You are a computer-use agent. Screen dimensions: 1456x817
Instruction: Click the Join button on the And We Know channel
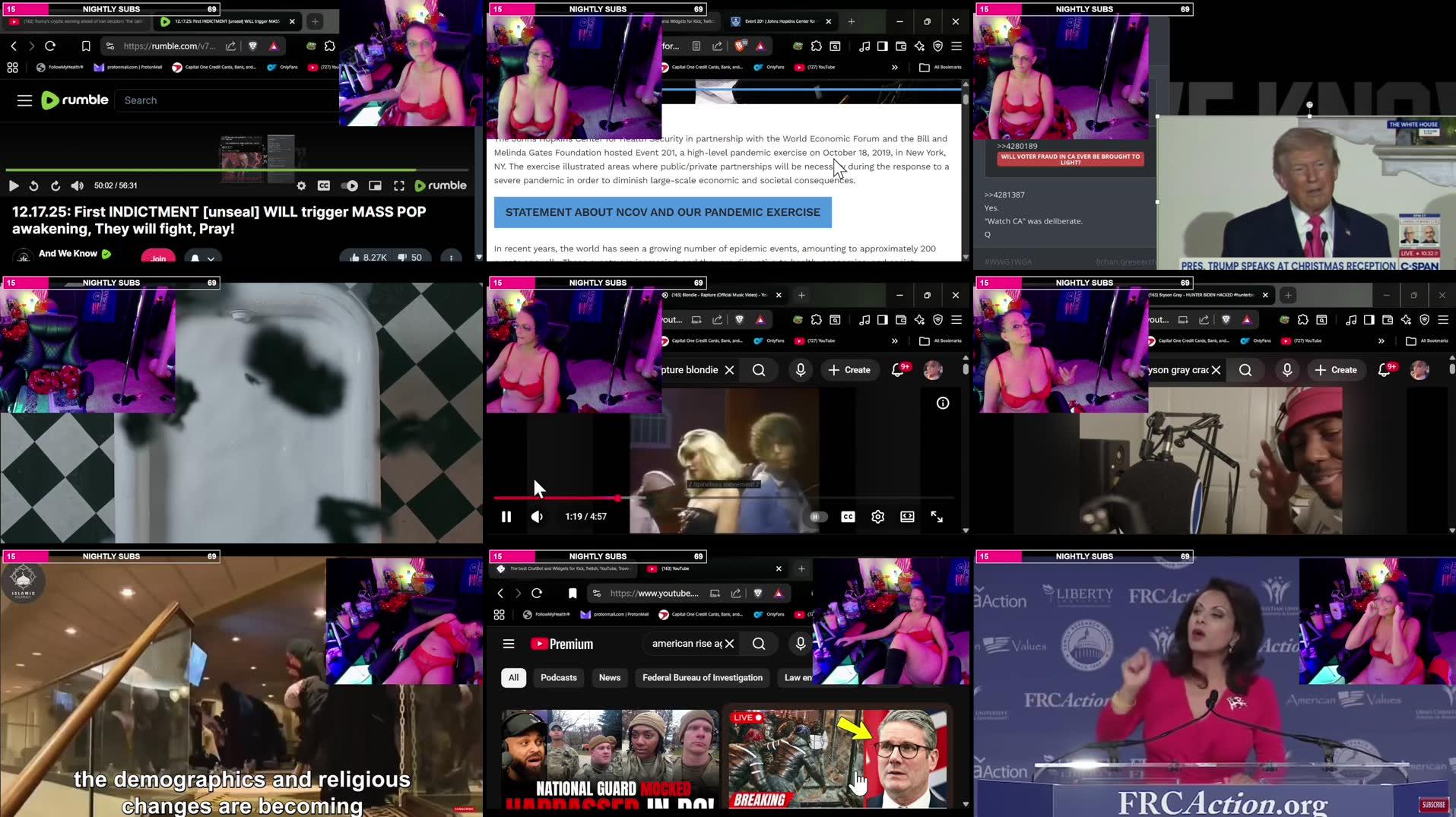click(158, 258)
